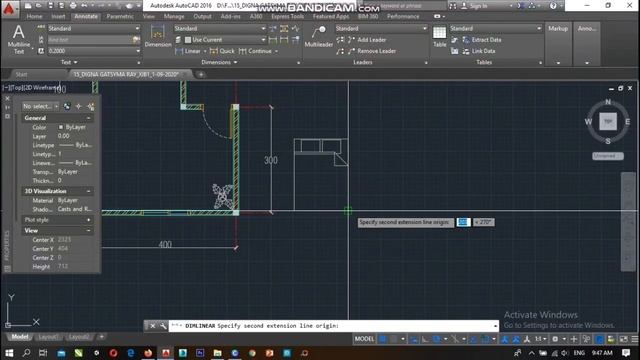Click Select Objects icon in Properties palette
This screenshot has width=640, height=360.
78,106
